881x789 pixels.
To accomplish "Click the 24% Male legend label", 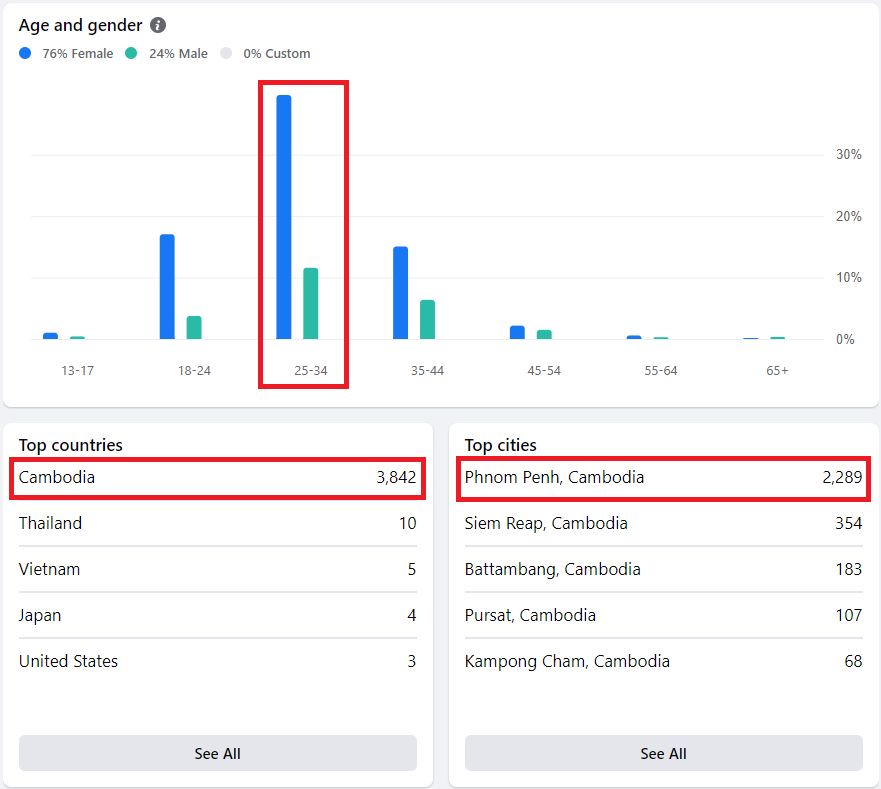I will (x=178, y=53).
